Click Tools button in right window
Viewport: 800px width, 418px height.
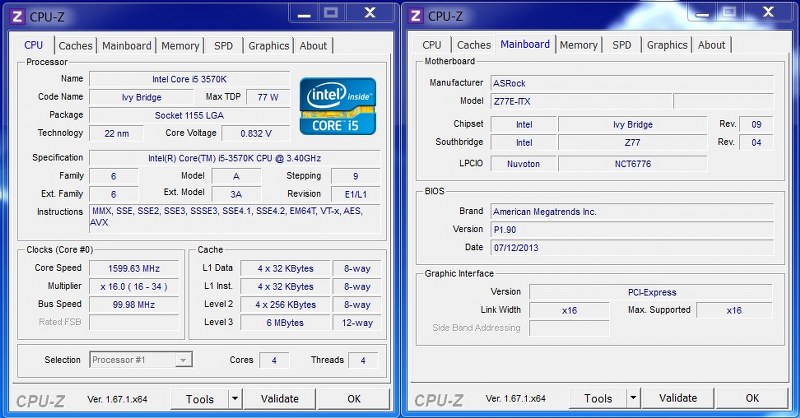pyautogui.click(x=598, y=398)
